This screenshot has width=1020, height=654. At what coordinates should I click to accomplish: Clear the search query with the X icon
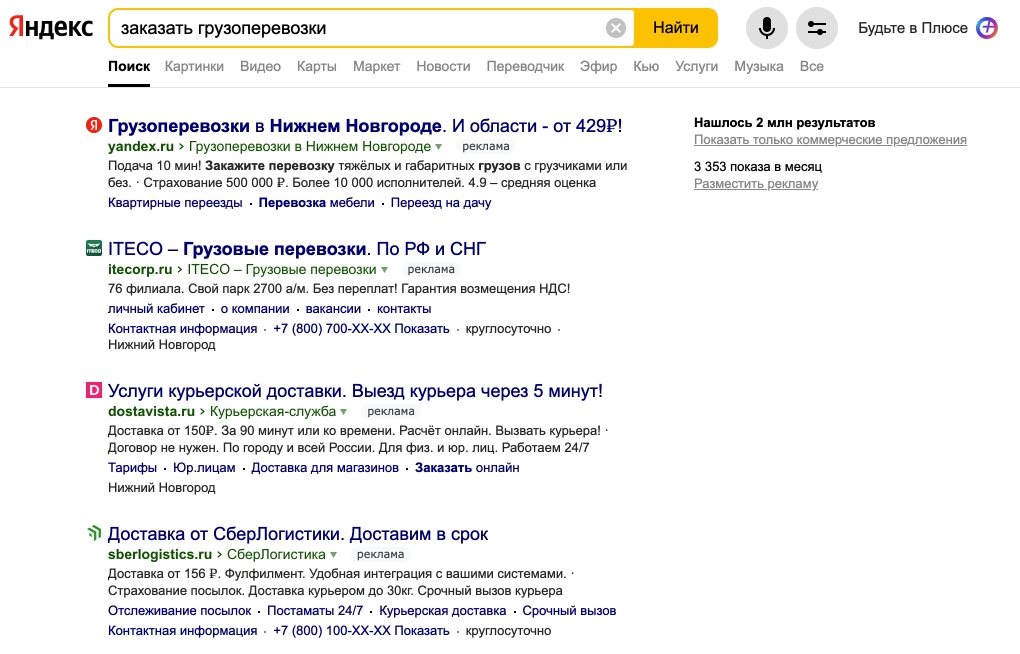pos(615,28)
